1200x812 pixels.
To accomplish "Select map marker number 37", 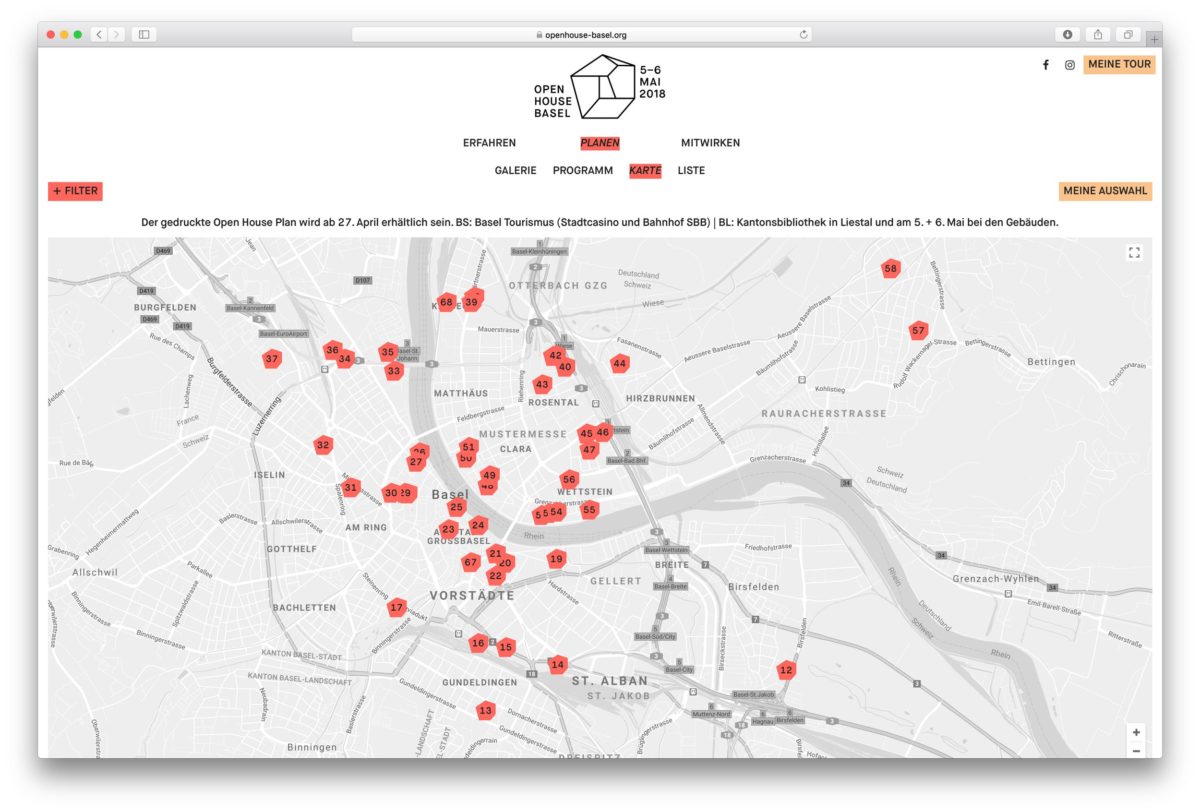I will [x=271, y=359].
